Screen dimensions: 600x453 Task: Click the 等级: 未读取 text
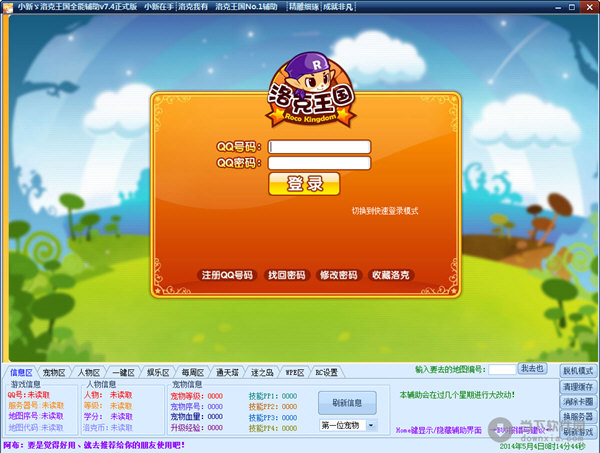108,406
